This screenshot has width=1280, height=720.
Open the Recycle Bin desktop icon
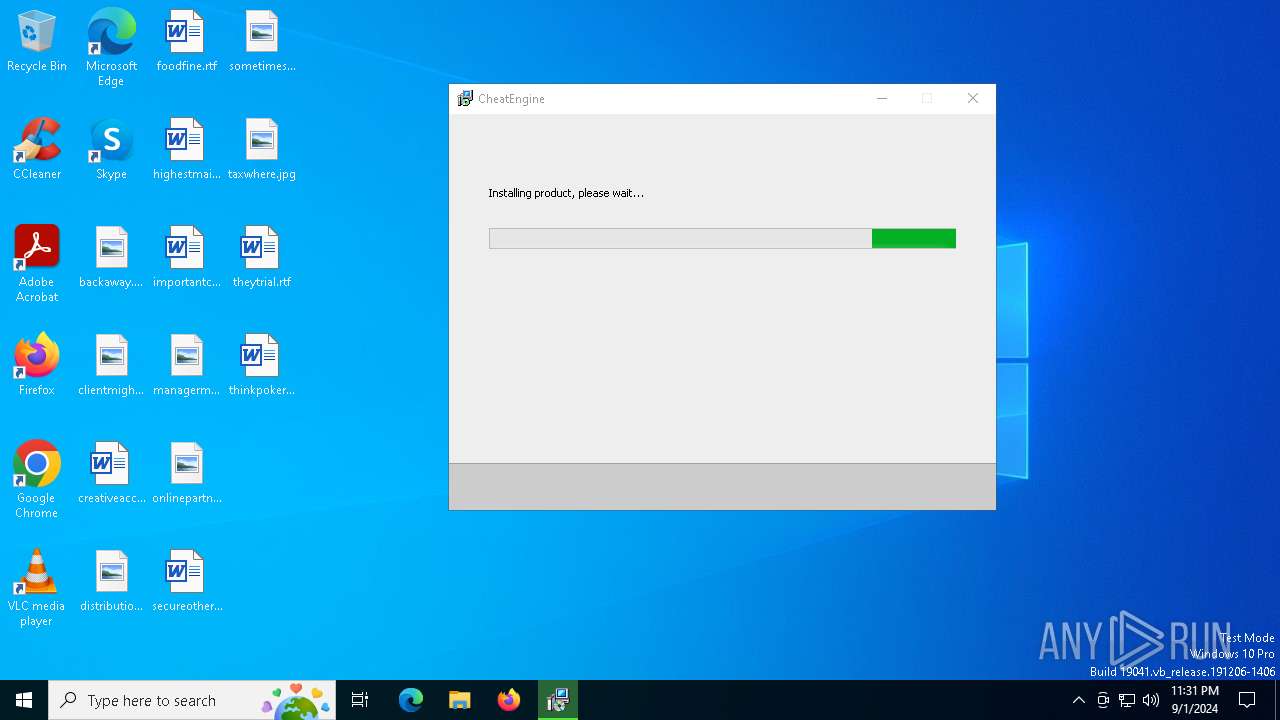coord(37,42)
